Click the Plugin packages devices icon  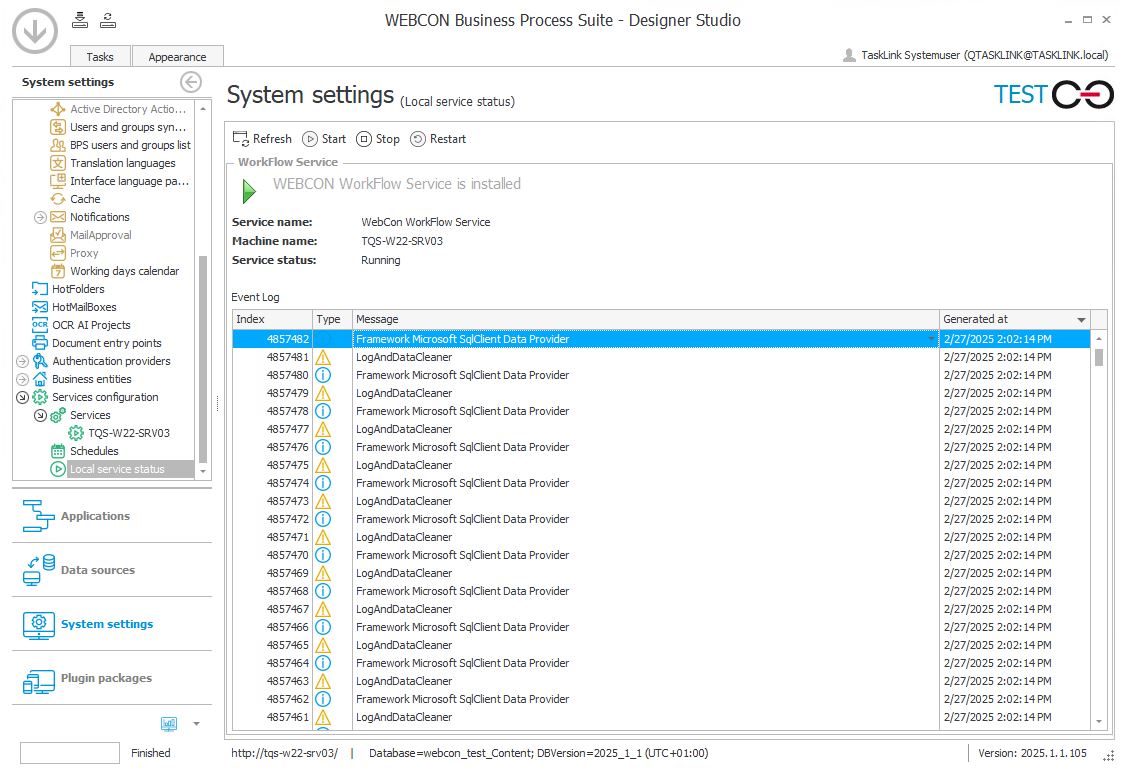pos(39,682)
